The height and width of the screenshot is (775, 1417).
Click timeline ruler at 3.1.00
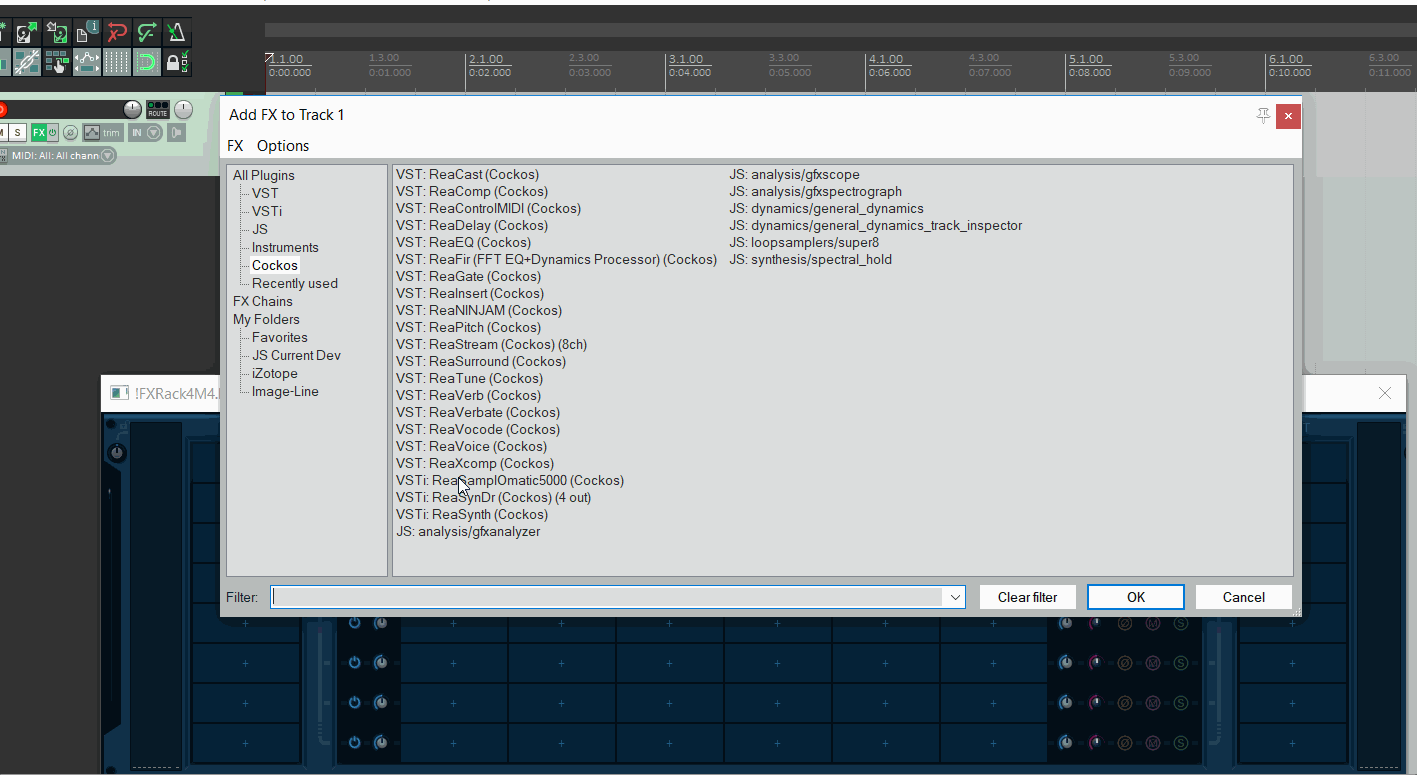685,60
